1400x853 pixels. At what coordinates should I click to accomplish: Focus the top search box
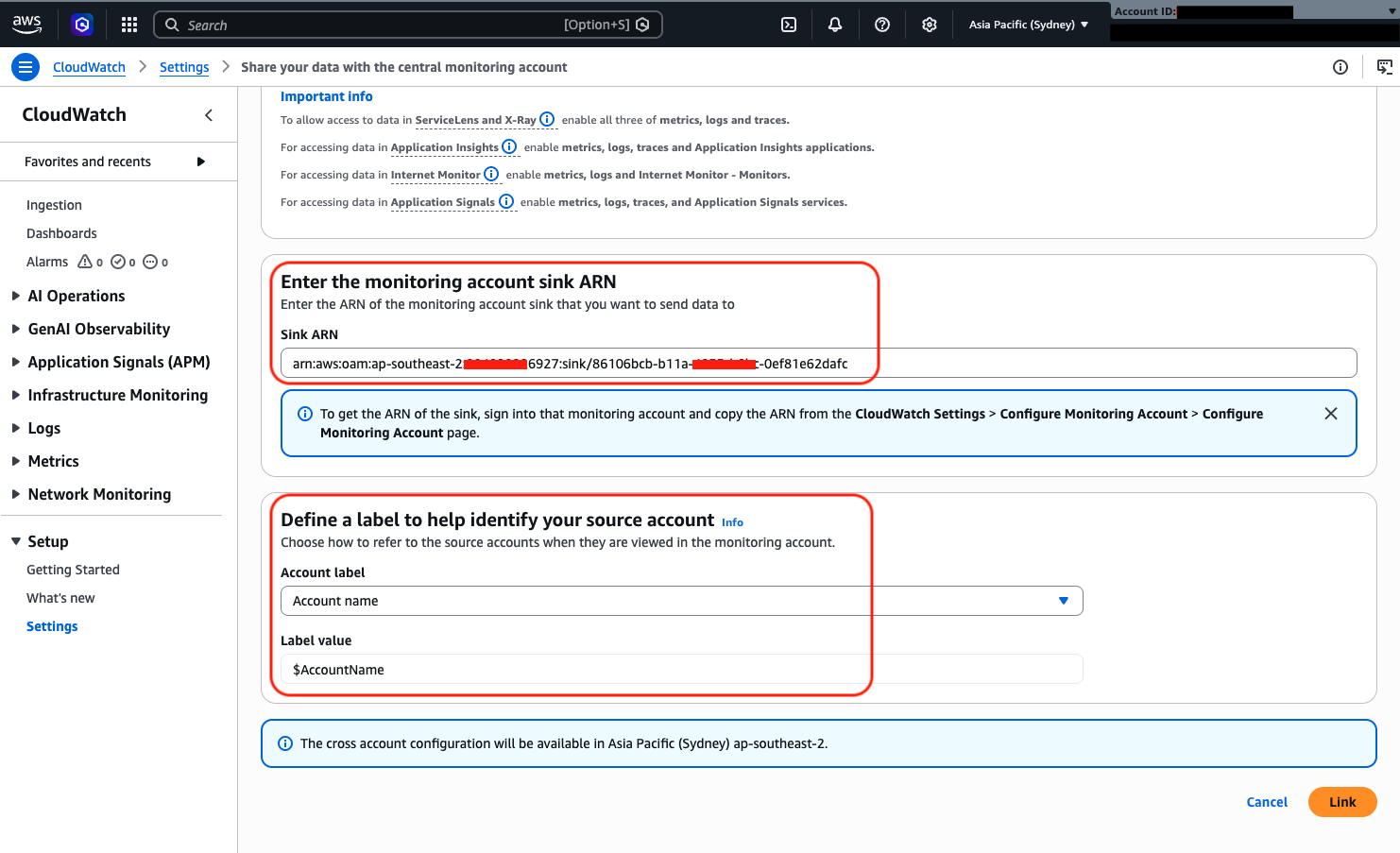point(408,25)
